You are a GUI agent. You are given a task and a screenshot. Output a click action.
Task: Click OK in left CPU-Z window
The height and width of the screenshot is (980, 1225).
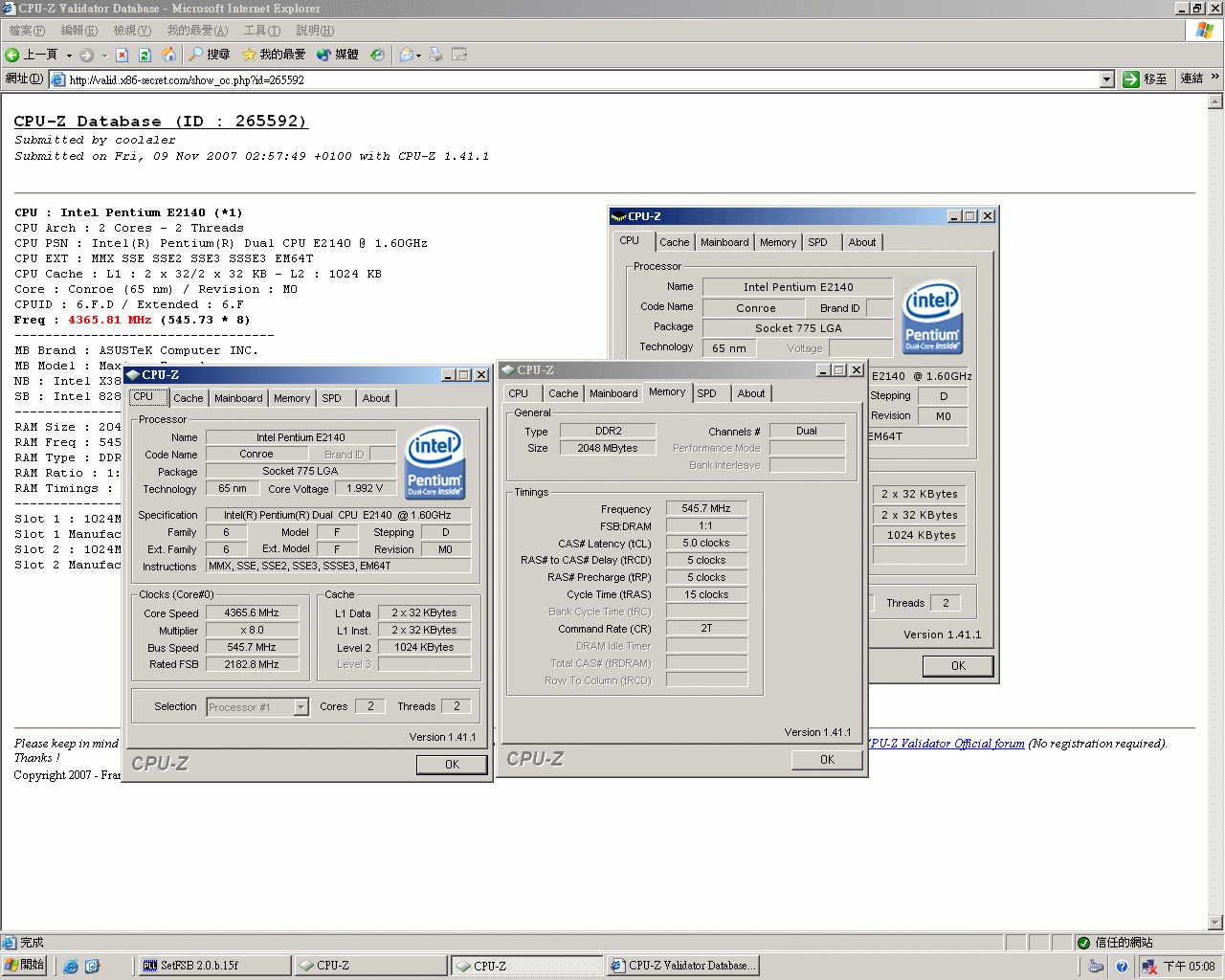tap(452, 765)
